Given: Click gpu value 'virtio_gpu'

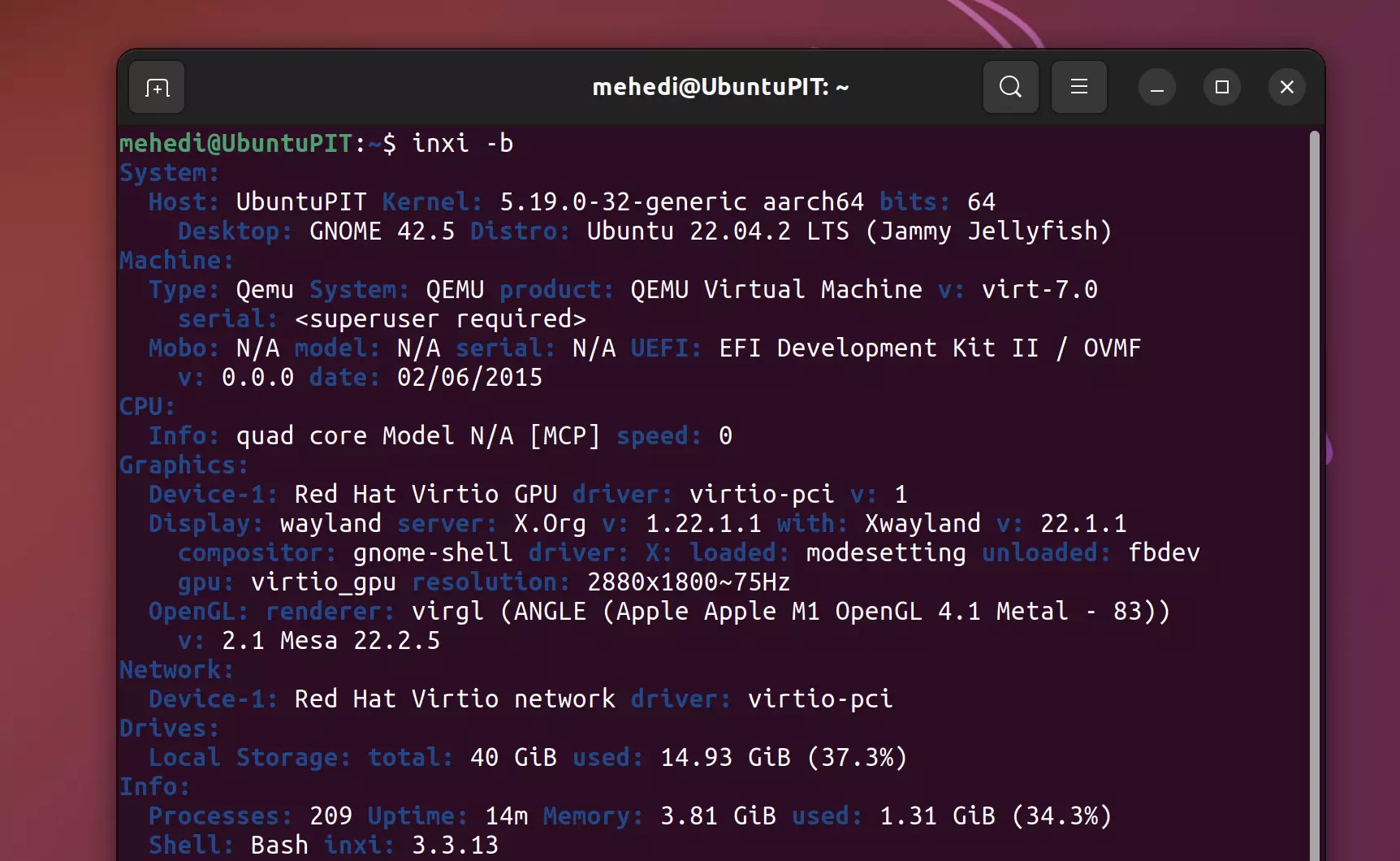Looking at the screenshot, I should click(x=323, y=582).
